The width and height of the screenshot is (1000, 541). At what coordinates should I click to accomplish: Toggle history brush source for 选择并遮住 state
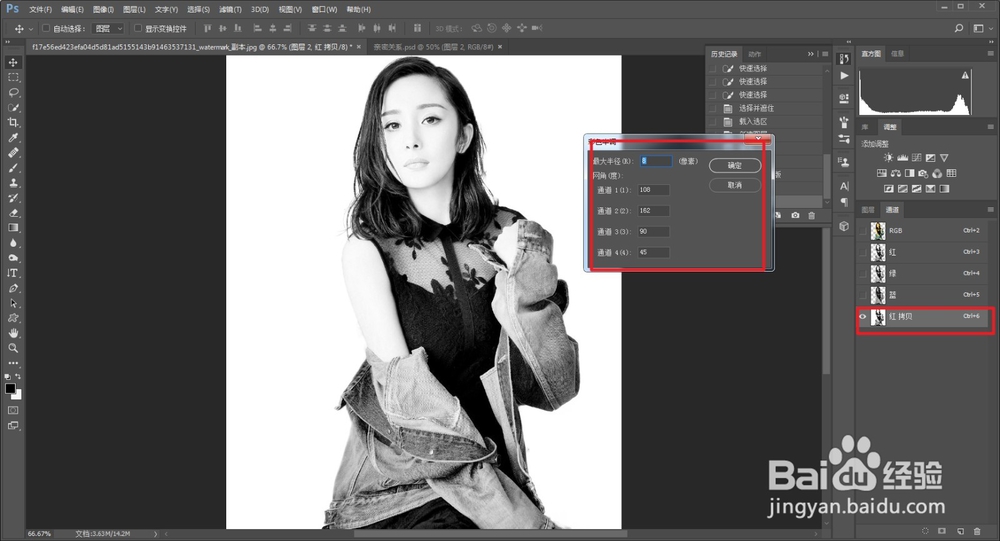point(713,108)
